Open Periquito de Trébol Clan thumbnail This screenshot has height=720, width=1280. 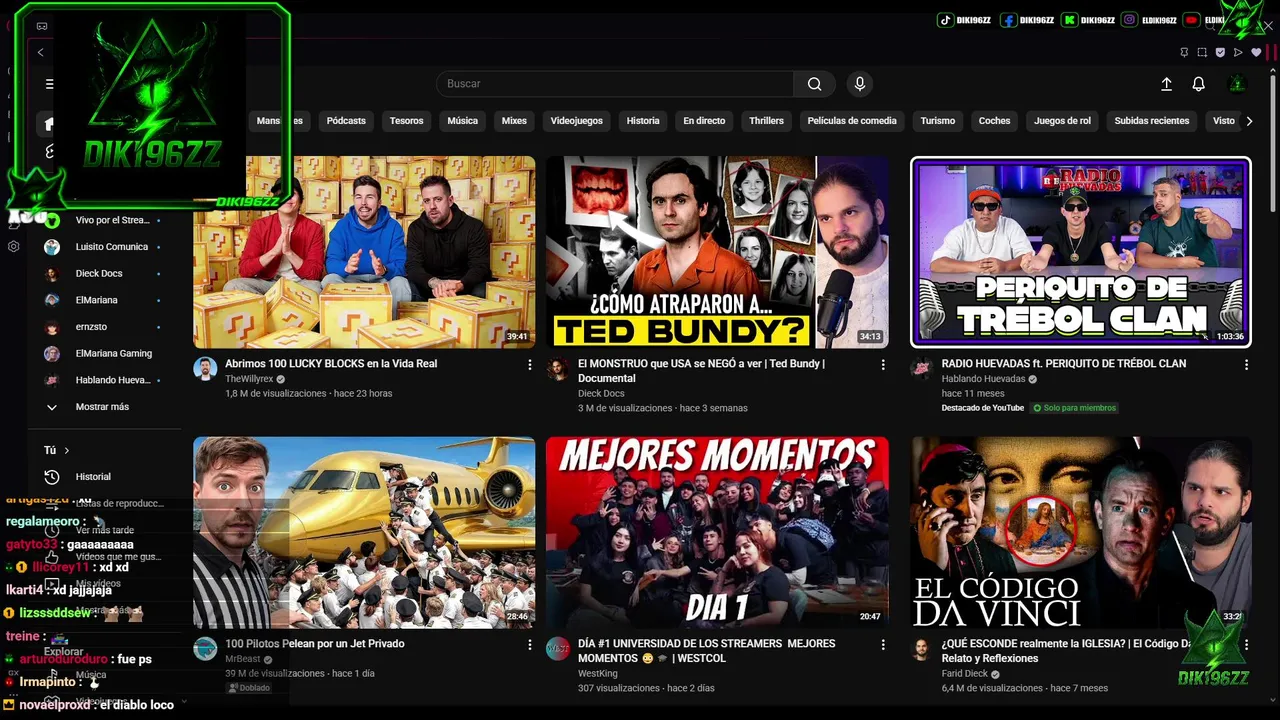1081,252
